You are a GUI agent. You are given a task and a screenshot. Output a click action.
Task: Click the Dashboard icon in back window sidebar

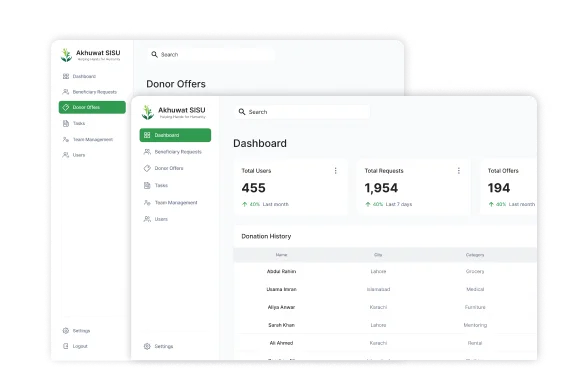tap(66, 76)
